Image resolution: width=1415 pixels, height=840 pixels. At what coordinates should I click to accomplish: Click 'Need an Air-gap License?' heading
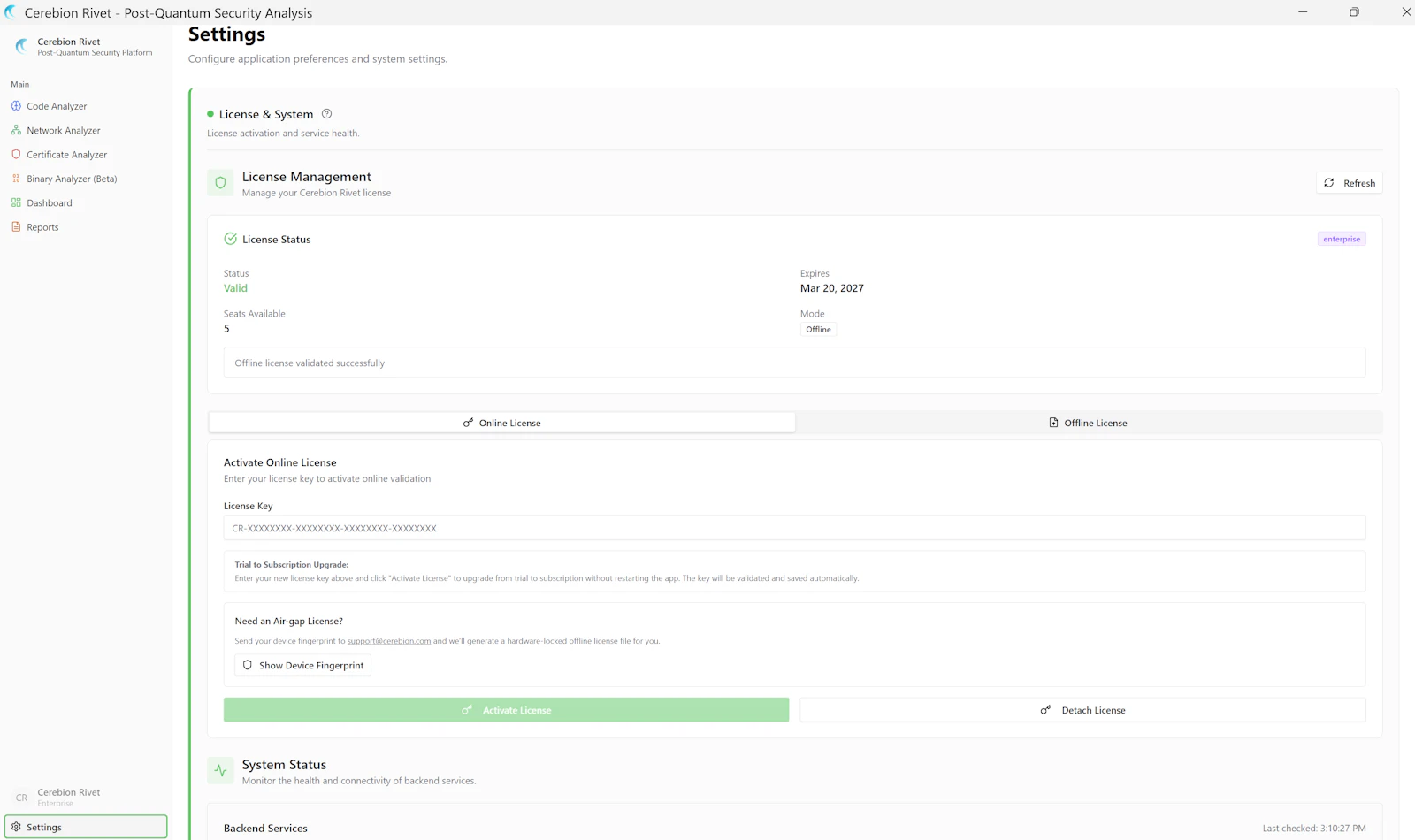point(288,621)
